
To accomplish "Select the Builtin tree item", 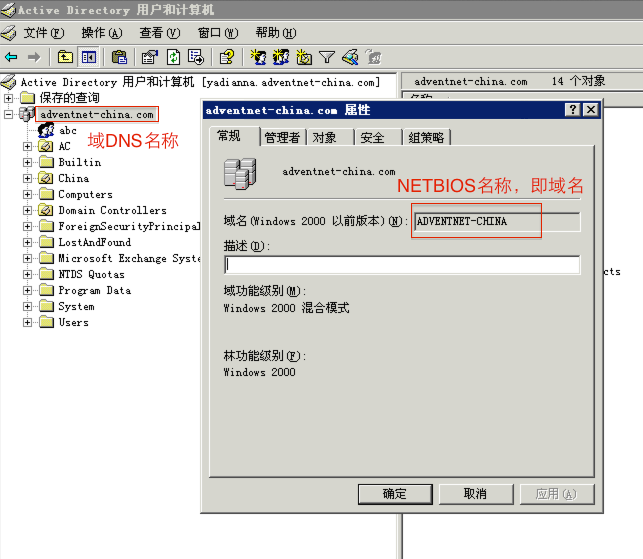I will pos(80,162).
